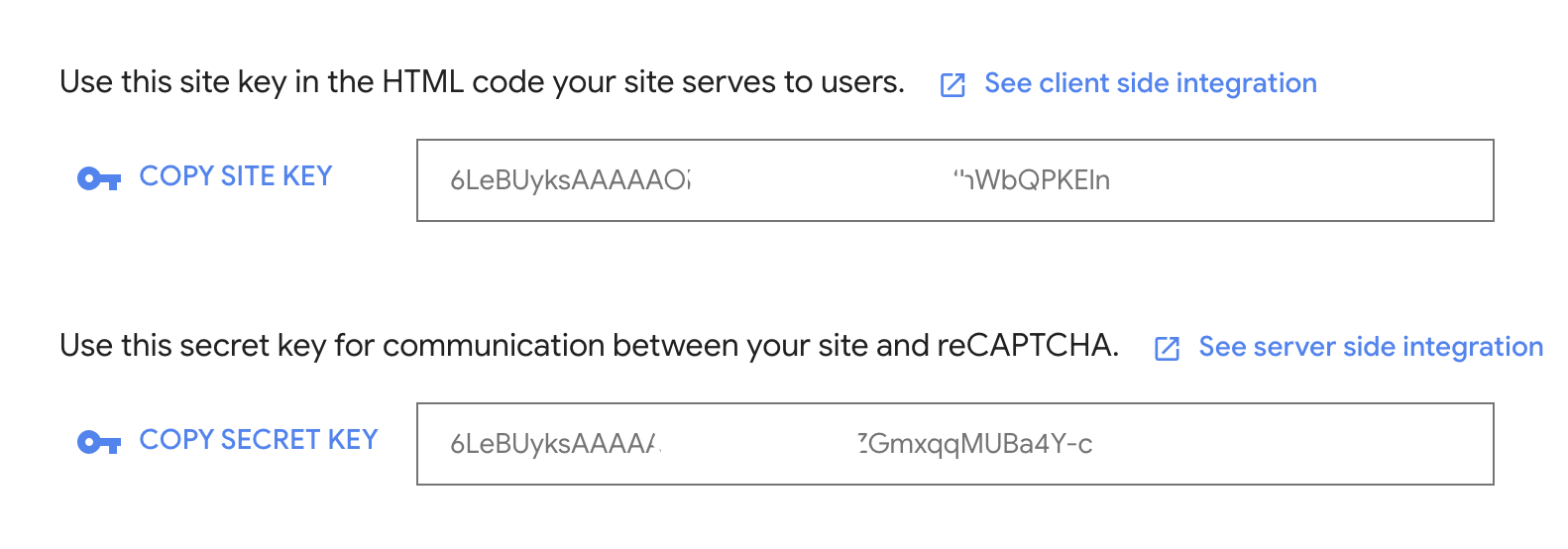Image resolution: width=1568 pixels, height=549 pixels.
Task: Click the secret key ending GmxqqMUBa4Y-c
Action: click(976, 444)
